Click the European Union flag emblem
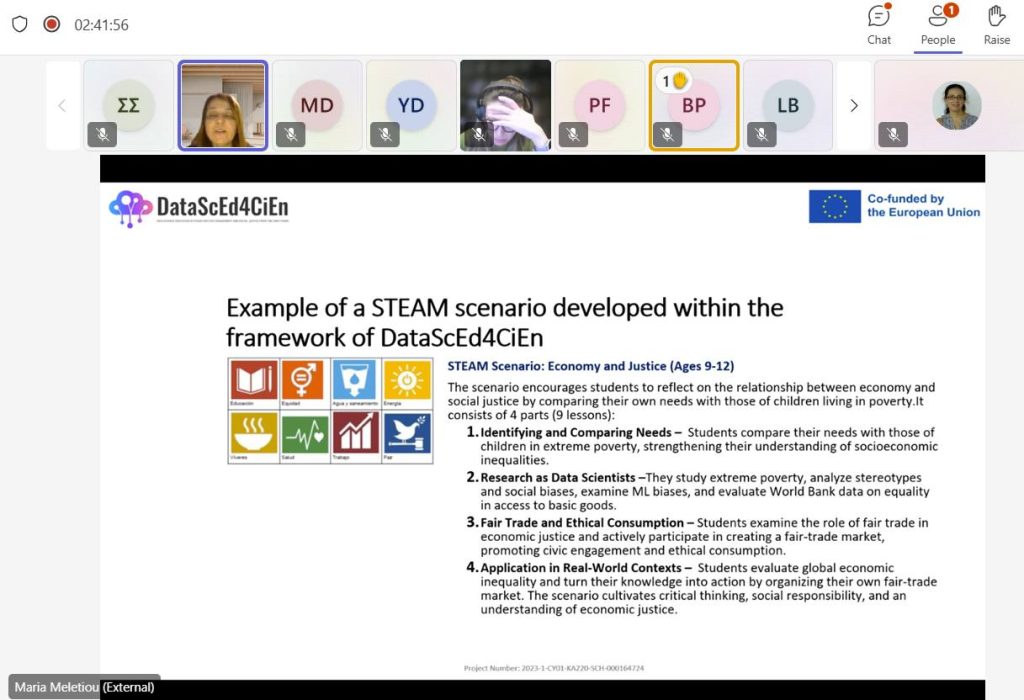 (834, 206)
